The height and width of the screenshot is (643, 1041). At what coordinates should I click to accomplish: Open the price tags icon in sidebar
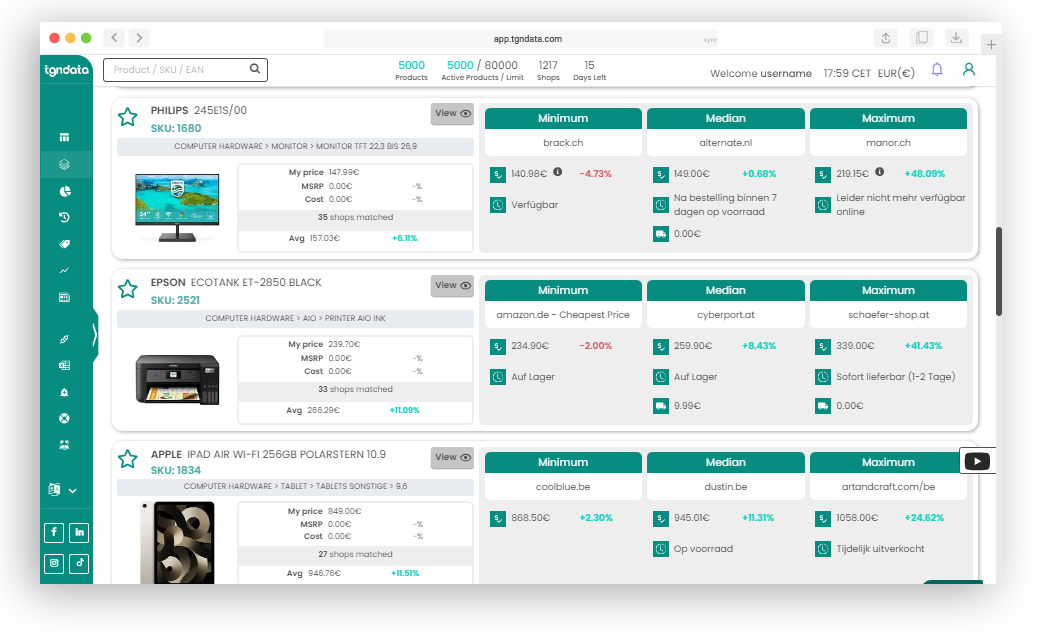[x=64, y=244]
